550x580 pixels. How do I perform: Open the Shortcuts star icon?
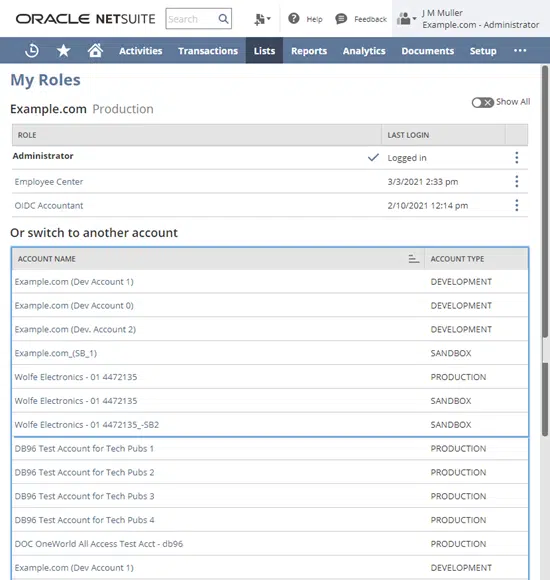(64, 51)
